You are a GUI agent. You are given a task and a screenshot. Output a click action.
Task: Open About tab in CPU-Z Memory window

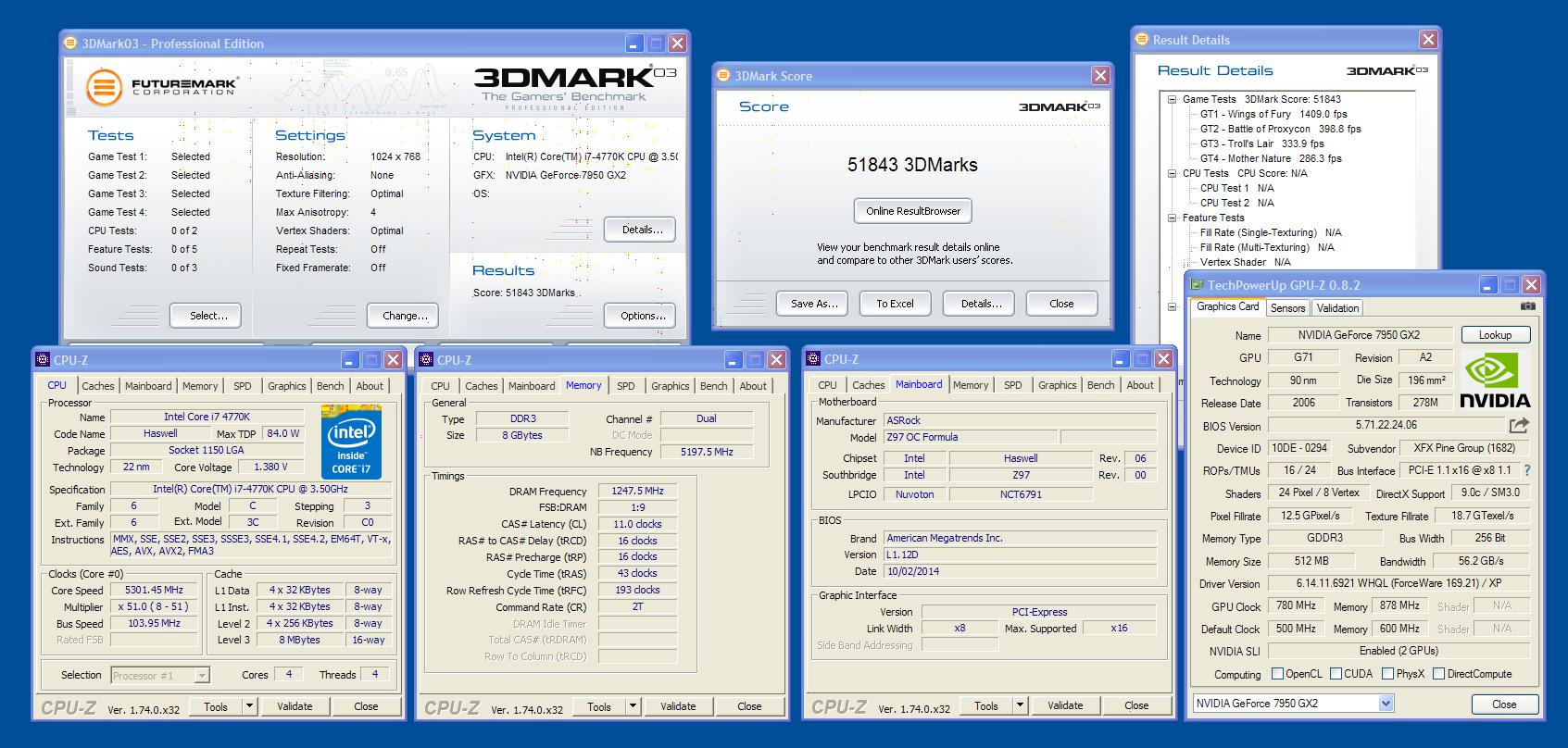click(753, 386)
